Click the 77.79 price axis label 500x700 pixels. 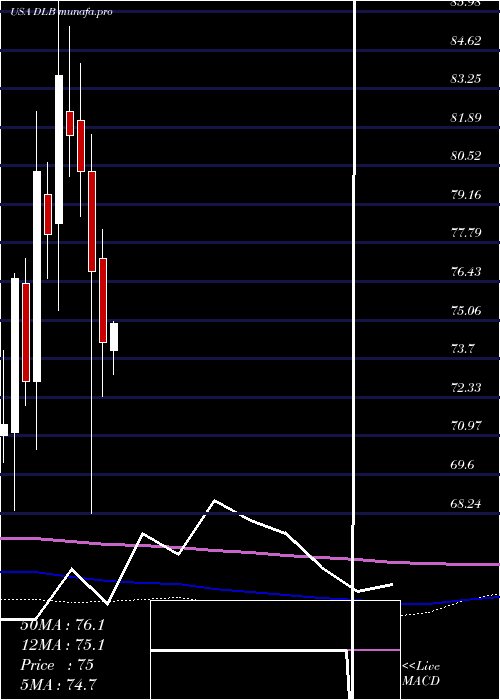click(x=467, y=233)
